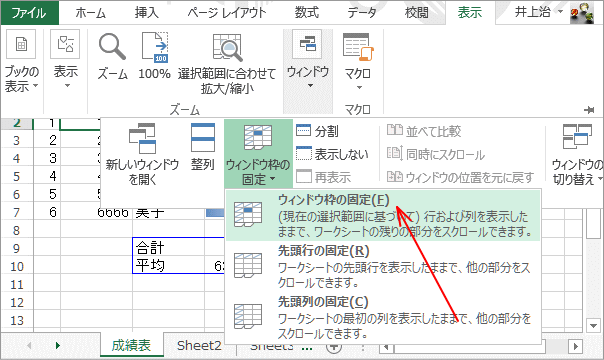Select row header 7

tap(17, 213)
